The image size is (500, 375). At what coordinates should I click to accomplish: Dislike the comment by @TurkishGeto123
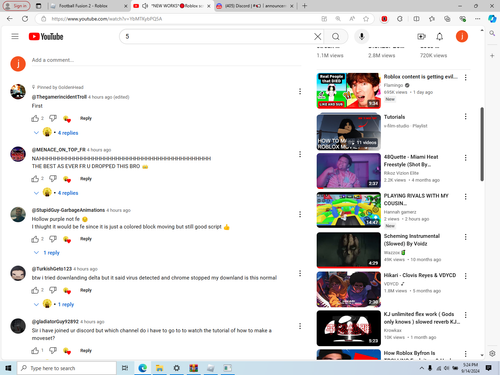coord(53,290)
